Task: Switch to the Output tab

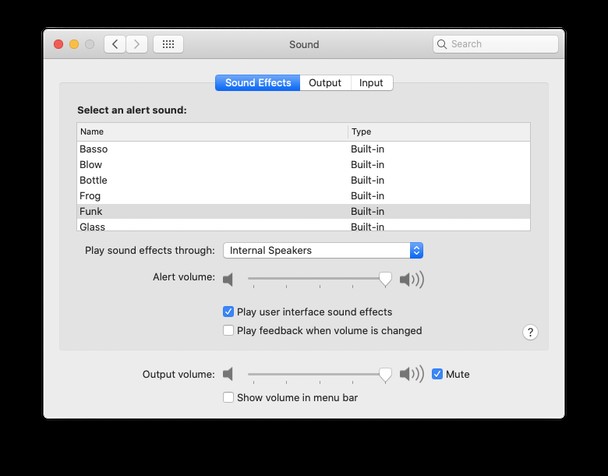Action: pos(325,83)
